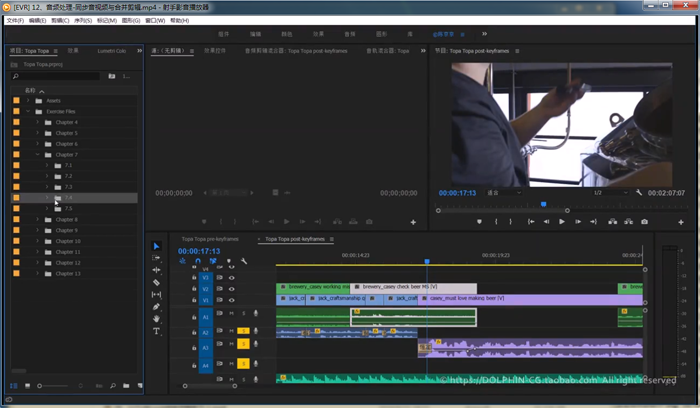The width and height of the screenshot is (700, 408).
Task: Select the Hand tool
Action: click(156, 319)
